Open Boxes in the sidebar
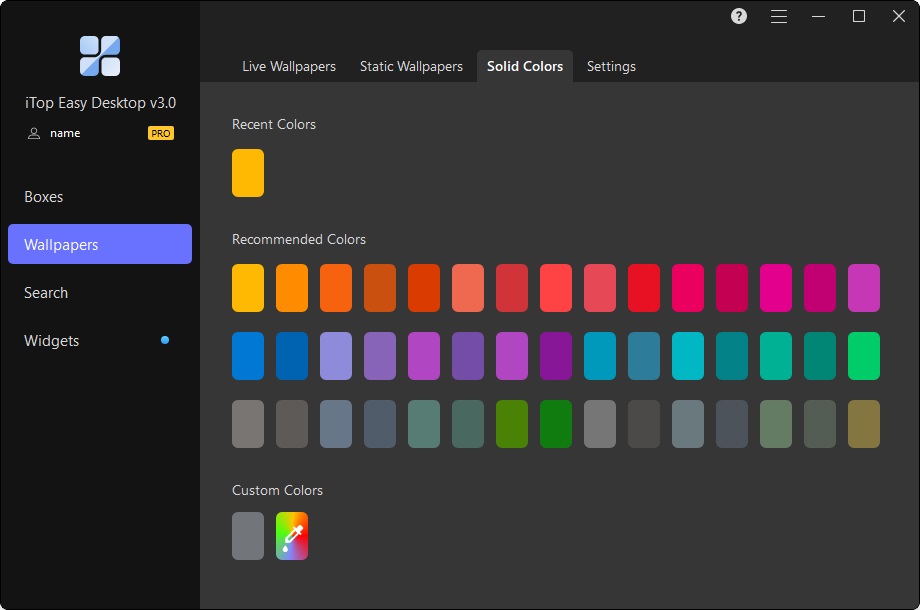Image resolution: width=920 pixels, height=610 pixels. point(44,197)
